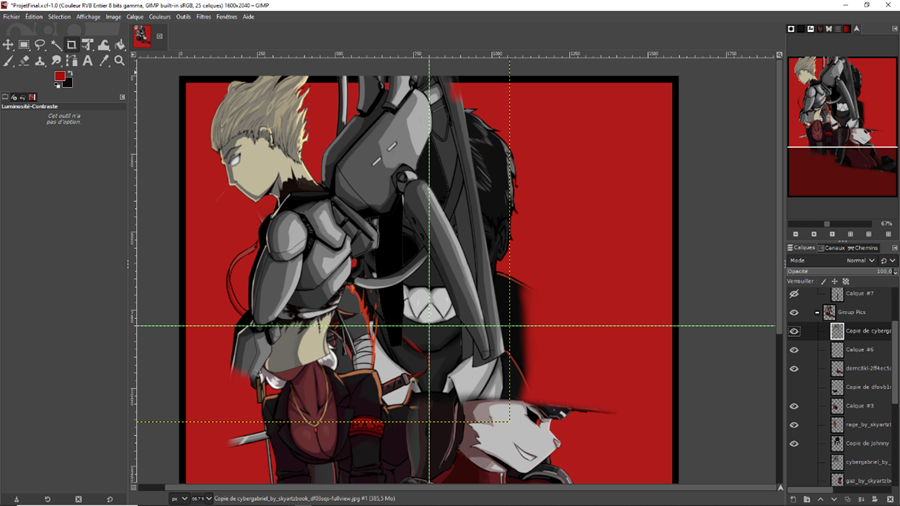Select the Calque #3 layer
The image size is (900, 506).
(859, 406)
